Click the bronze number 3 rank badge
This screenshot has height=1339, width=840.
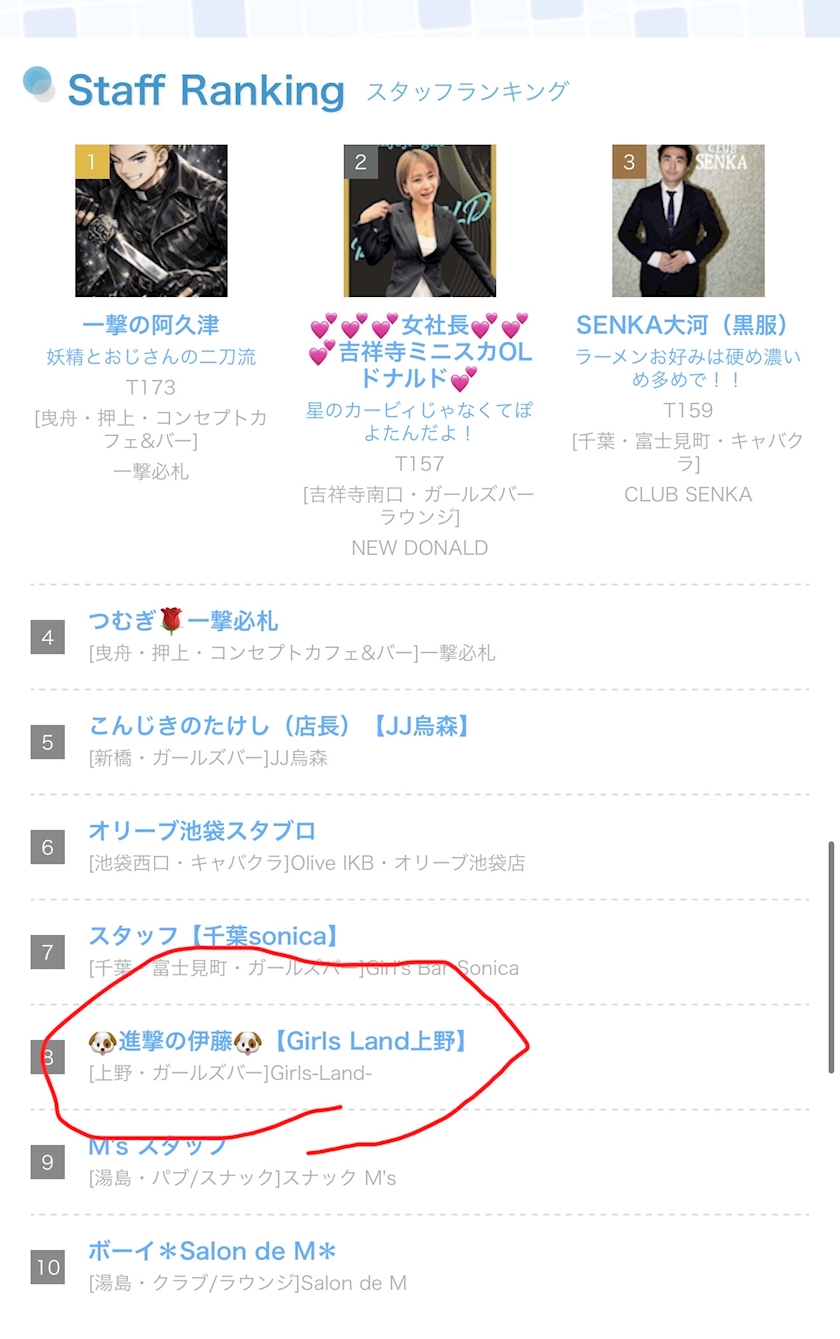pos(629,161)
